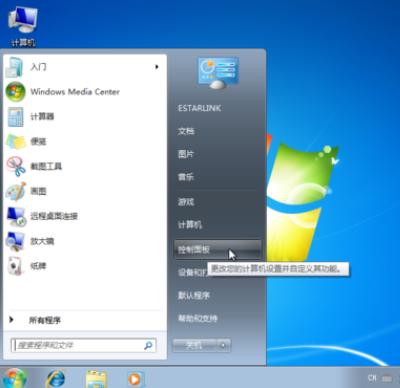Click the 入门 Getting Started icon
Image resolution: width=400 pixels, height=388 pixels.
14,67
